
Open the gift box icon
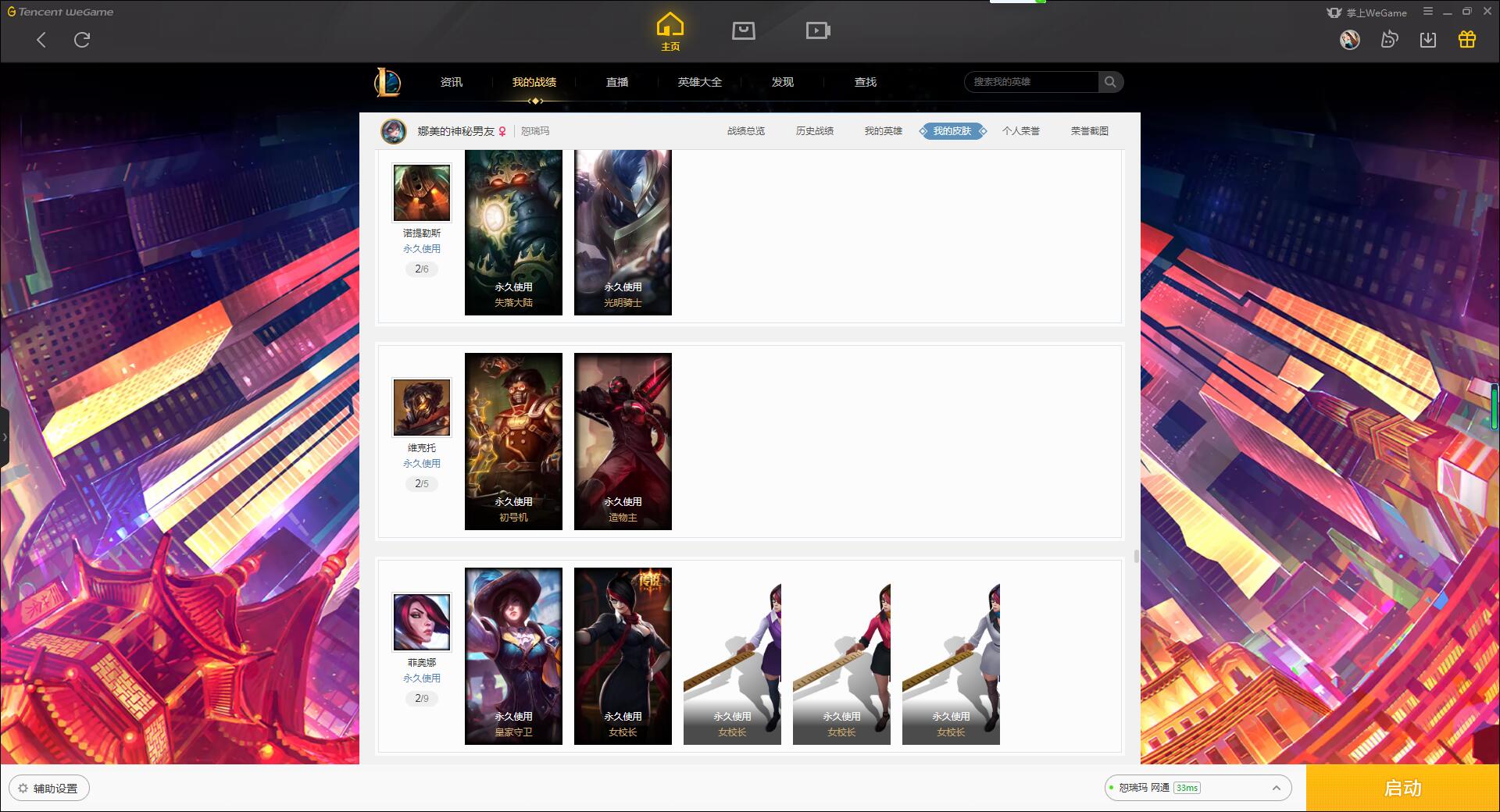(x=1467, y=39)
